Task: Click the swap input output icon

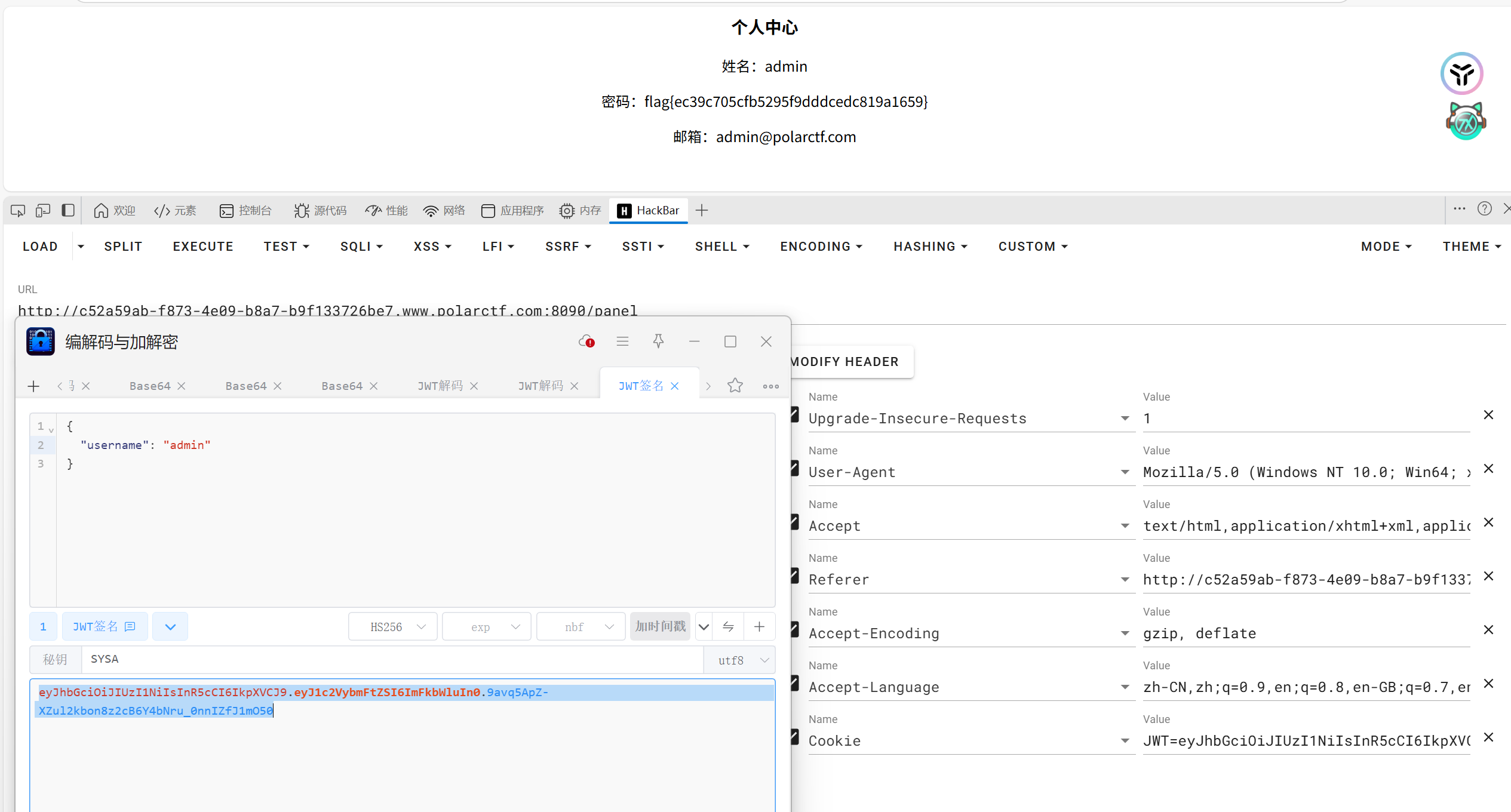Action: [728, 626]
